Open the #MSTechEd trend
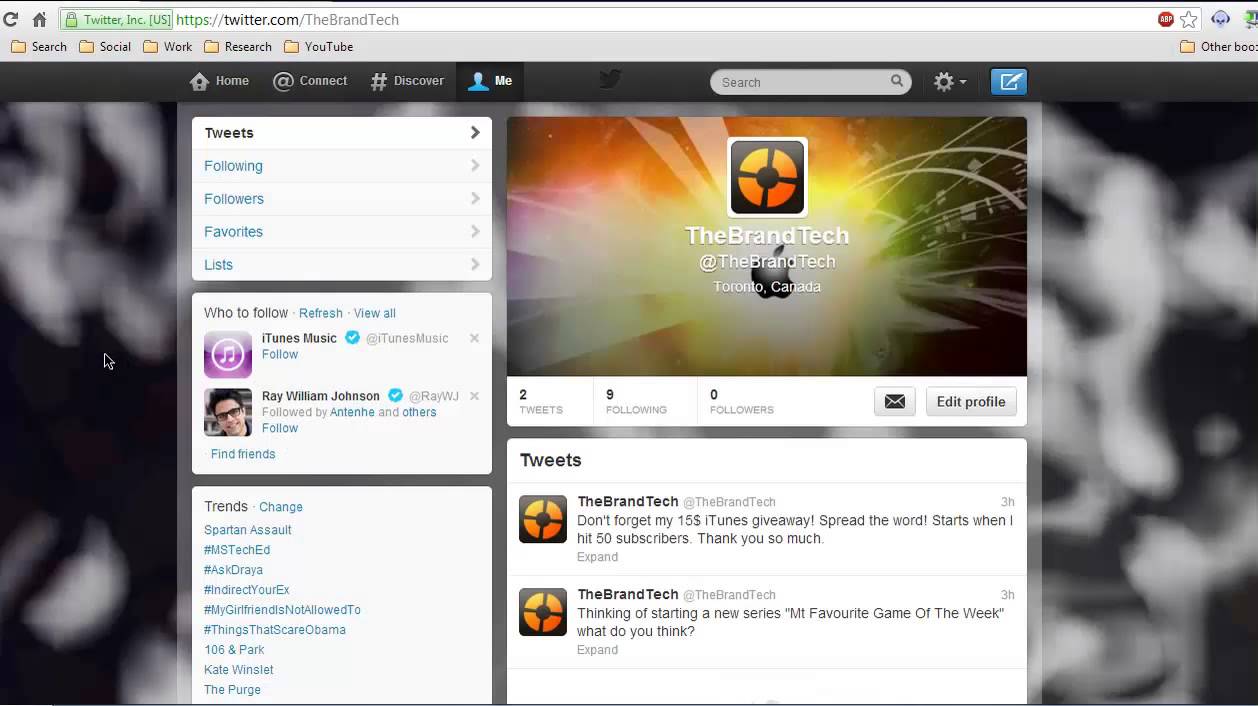Screen dimensions: 1258x706 click(237, 550)
